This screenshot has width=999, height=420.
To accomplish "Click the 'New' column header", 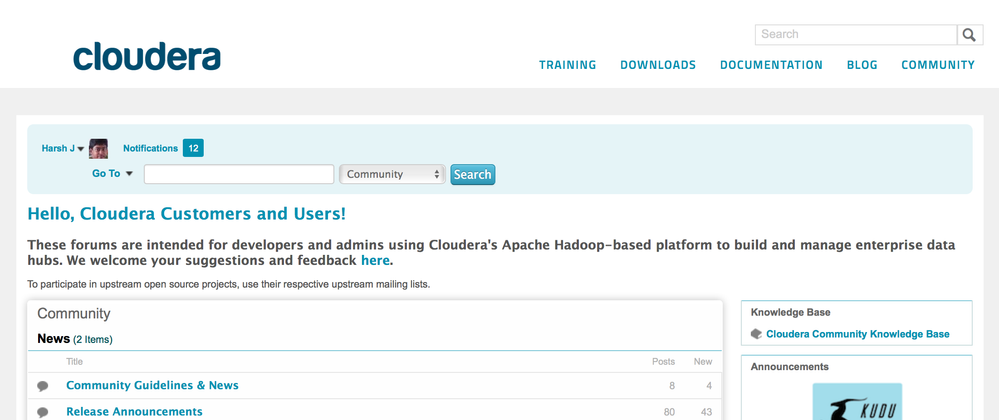I will point(703,361).
